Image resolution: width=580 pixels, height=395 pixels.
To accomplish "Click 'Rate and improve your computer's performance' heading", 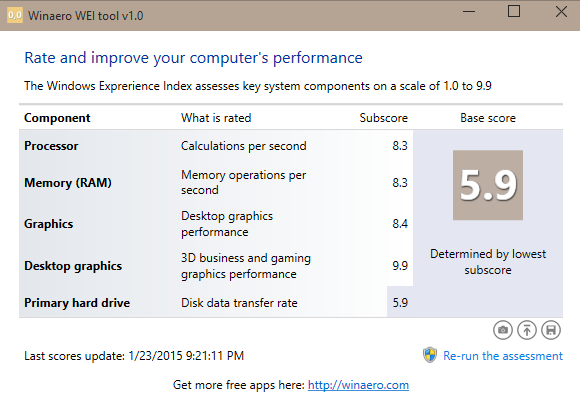I will click(x=193, y=58).
